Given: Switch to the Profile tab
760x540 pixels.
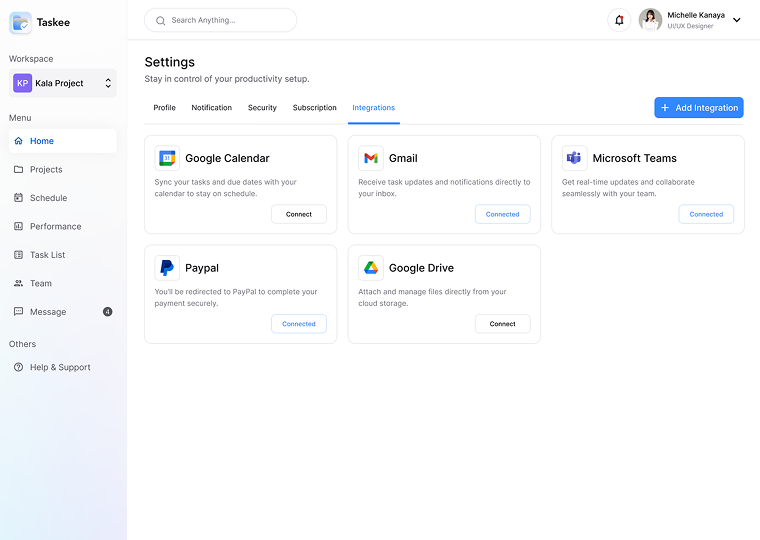Looking at the screenshot, I should tap(164, 108).
